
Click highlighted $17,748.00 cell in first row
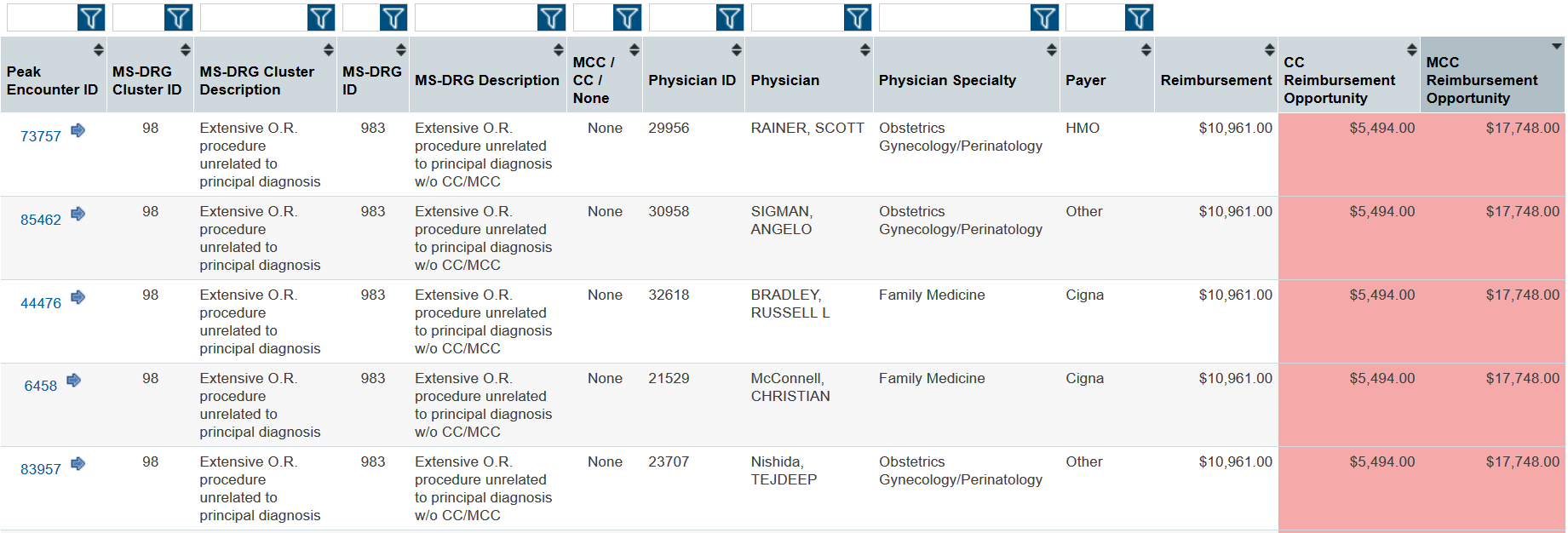[x=1492, y=154]
